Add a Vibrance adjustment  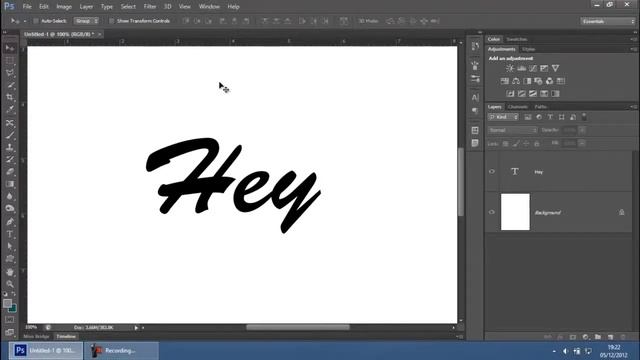555,68
